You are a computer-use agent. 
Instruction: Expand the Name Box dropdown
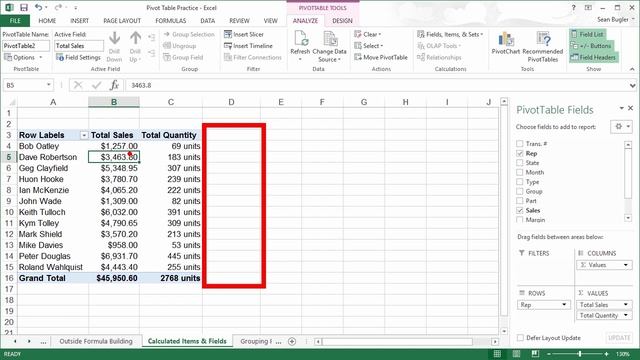pos(49,85)
